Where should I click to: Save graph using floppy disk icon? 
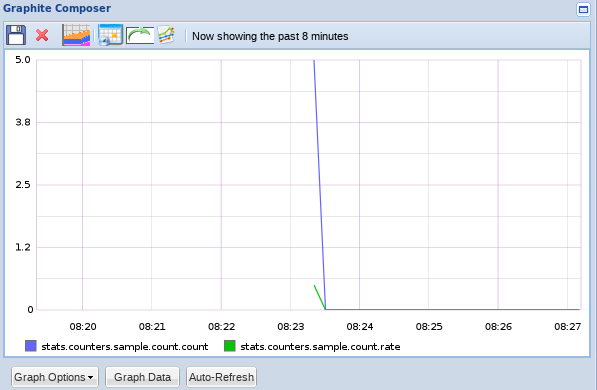click(16, 35)
